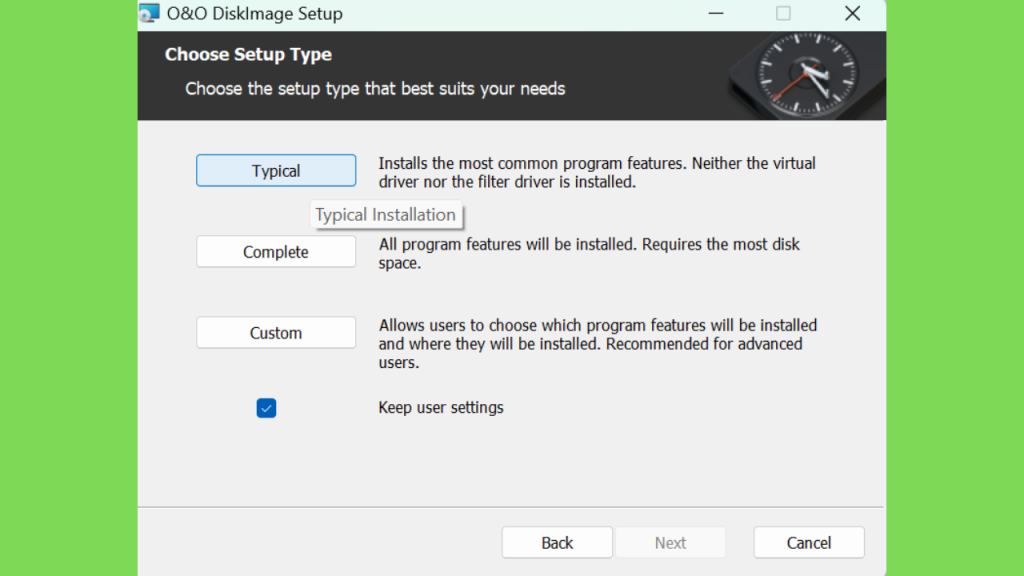Click the greyed-out Next button
Image resolution: width=1024 pixels, height=576 pixels.
coord(670,543)
